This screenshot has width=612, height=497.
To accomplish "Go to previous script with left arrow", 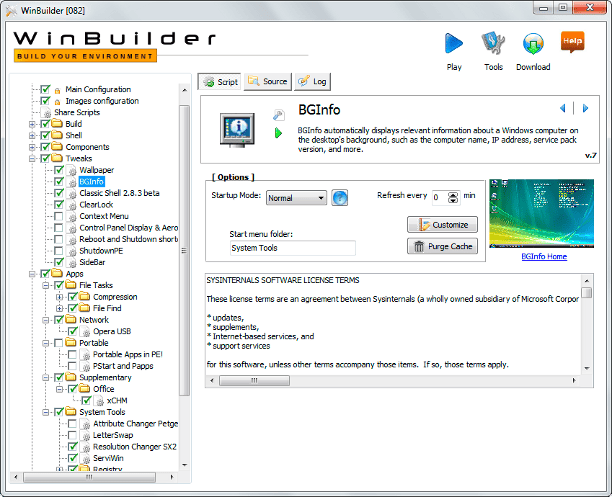I will pos(562,108).
